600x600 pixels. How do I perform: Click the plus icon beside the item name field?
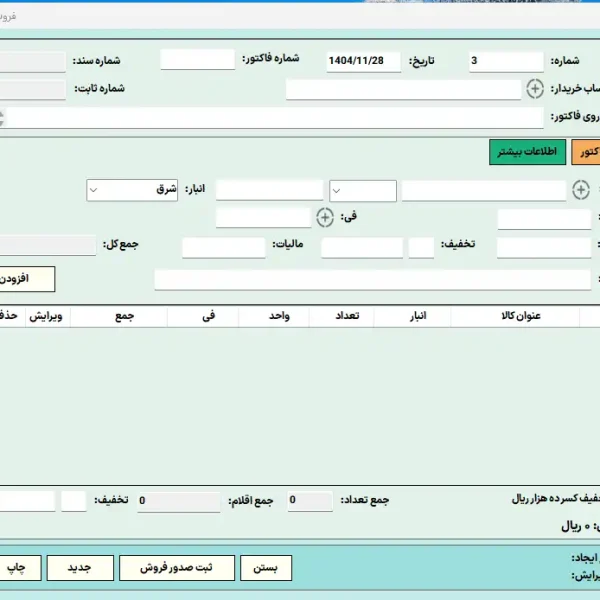[580, 190]
